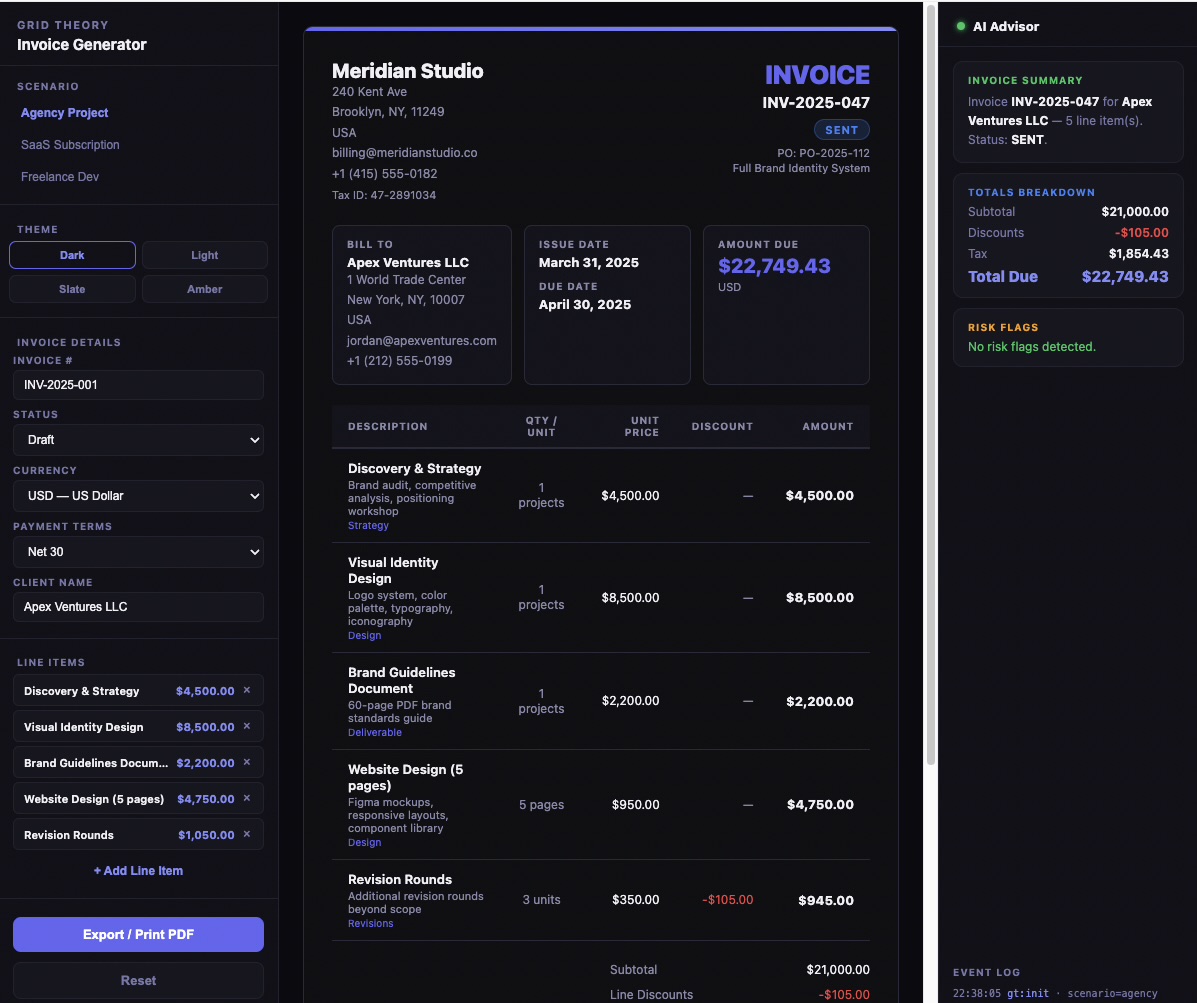Enable the Amber theme
The height and width of the screenshot is (1003, 1197).
204,289
